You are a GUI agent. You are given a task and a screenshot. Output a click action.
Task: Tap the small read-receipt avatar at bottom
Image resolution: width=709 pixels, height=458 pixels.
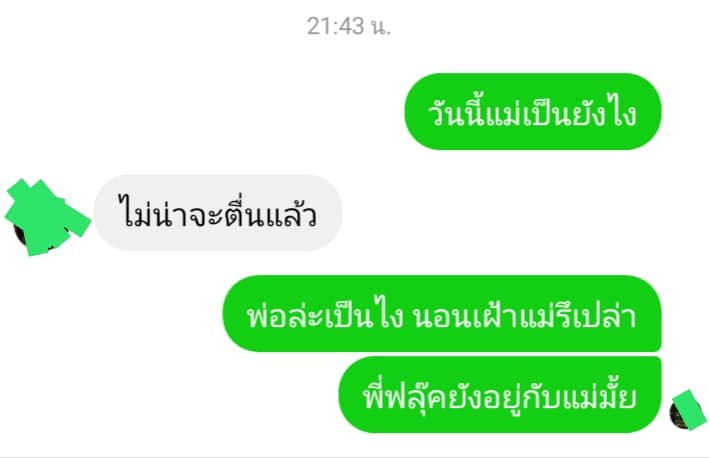point(688,411)
